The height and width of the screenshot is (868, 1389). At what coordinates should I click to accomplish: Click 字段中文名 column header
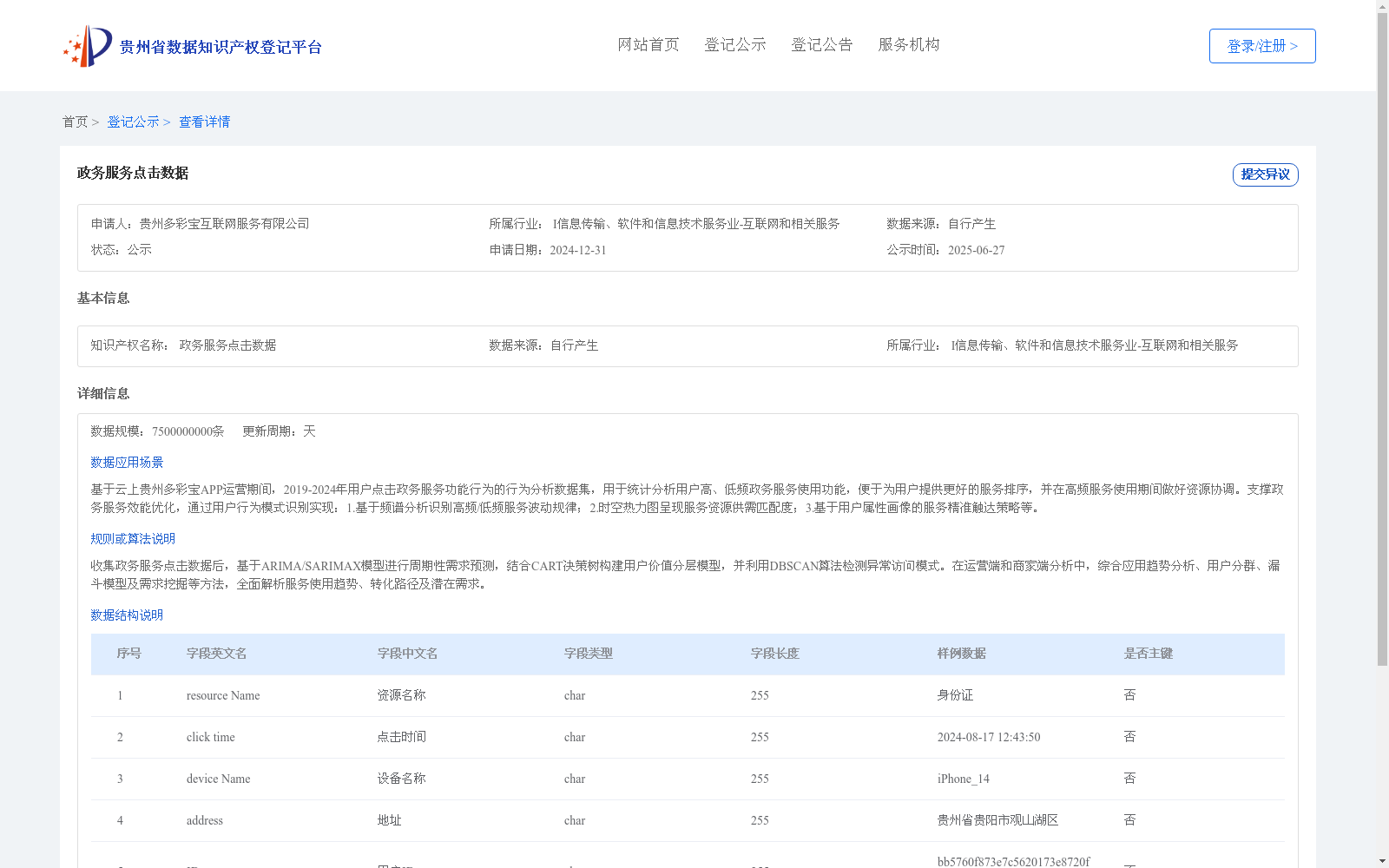coord(408,654)
